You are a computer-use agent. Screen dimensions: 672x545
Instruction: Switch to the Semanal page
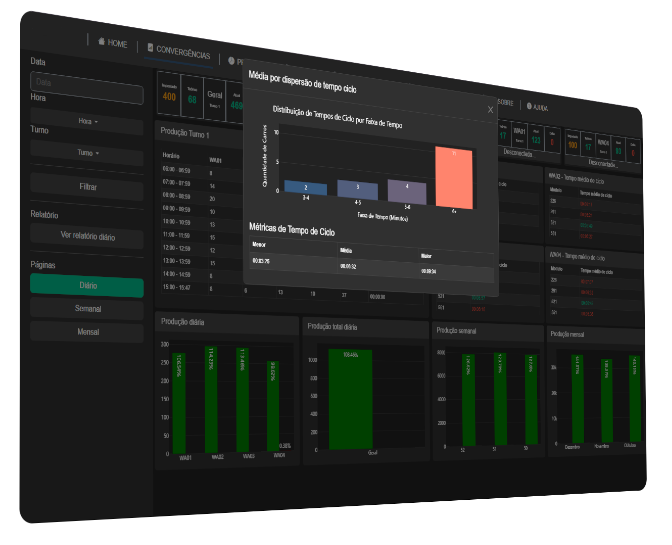(x=87, y=309)
